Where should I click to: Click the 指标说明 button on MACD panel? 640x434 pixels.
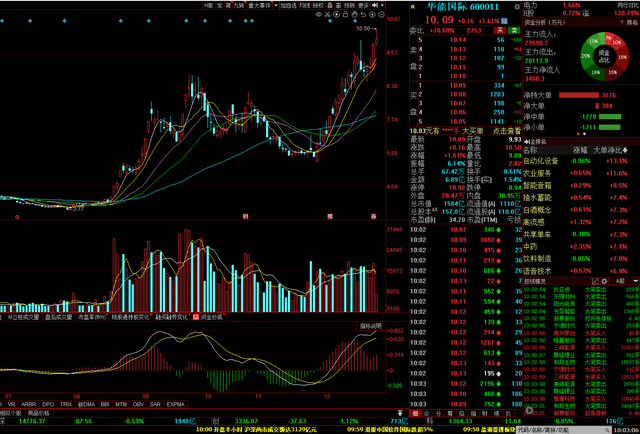(x=371, y=326)
